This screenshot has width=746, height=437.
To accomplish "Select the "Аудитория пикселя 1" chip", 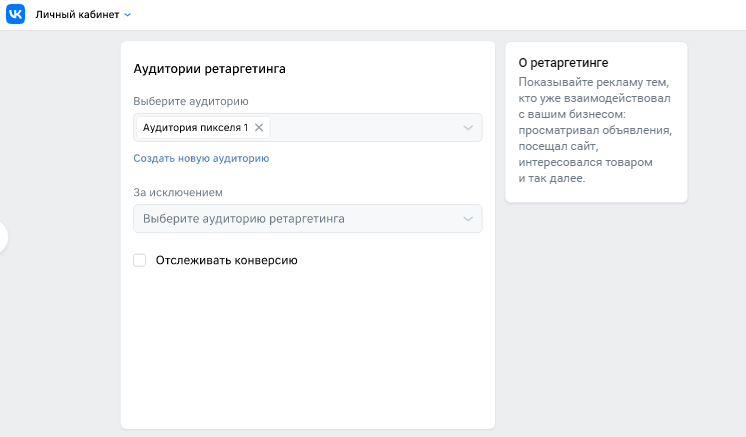I will 195,127.
